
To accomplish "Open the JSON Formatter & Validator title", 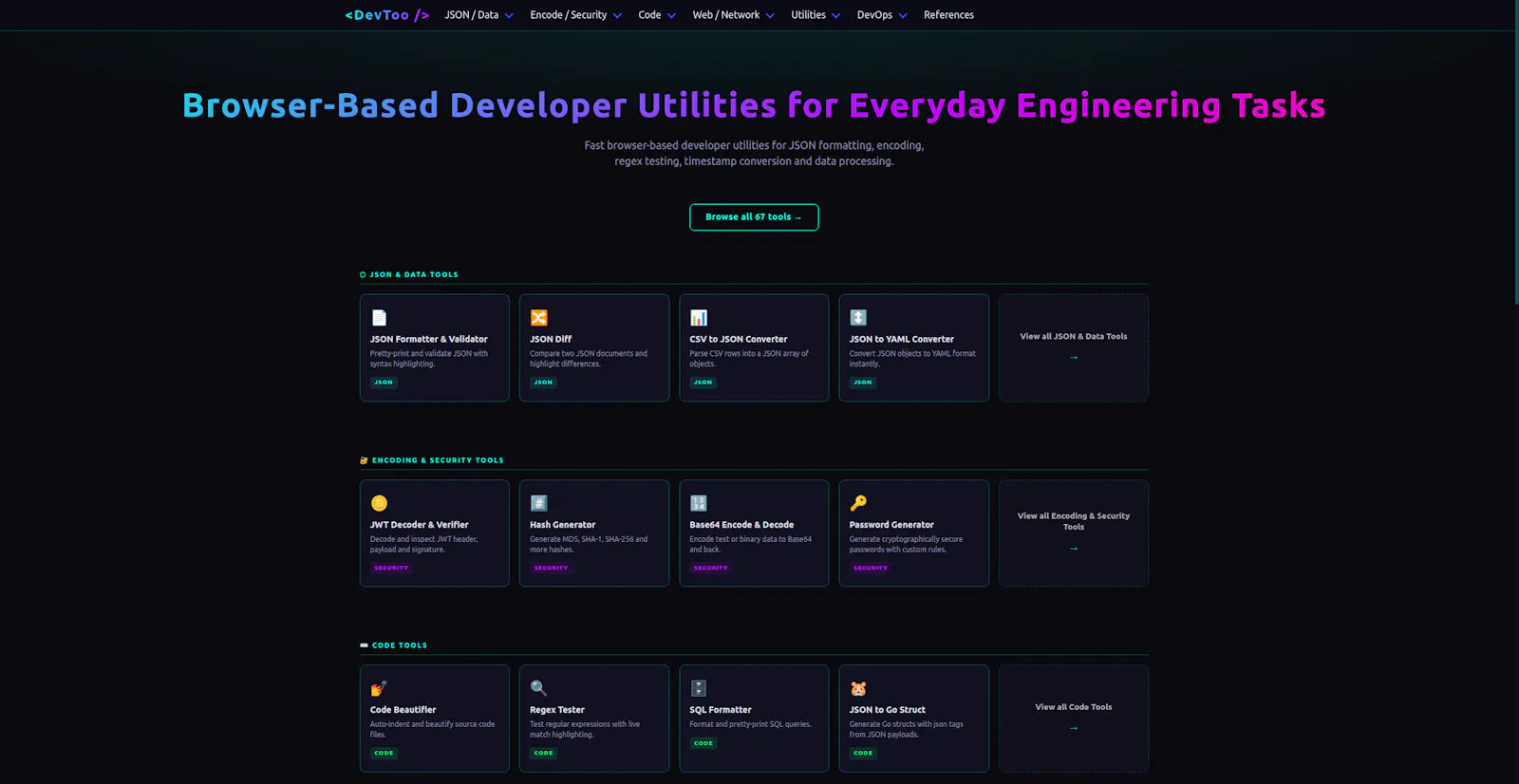I will coord(429,339).
